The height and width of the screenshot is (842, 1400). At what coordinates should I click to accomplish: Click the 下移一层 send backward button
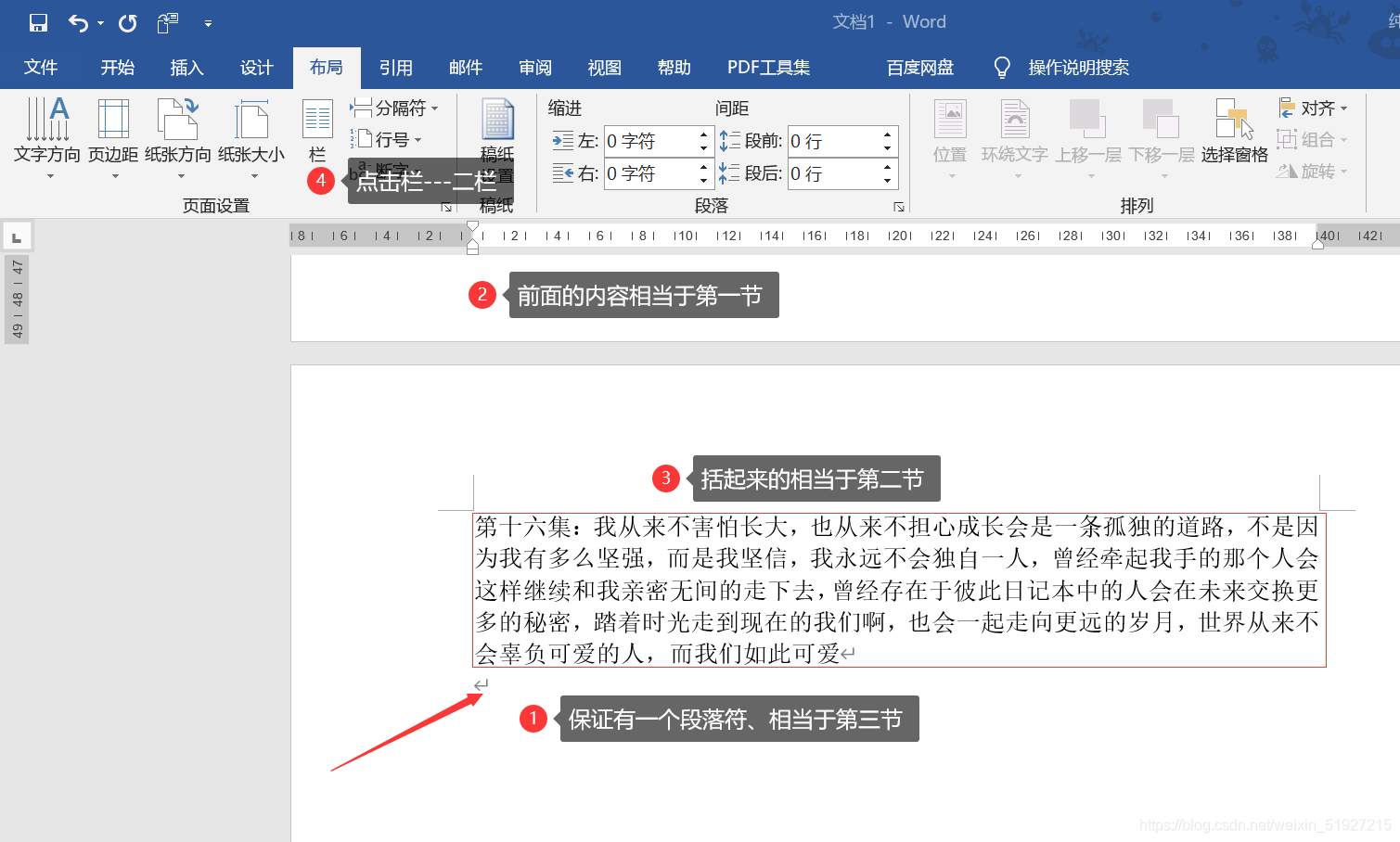tap(1162, 137)
